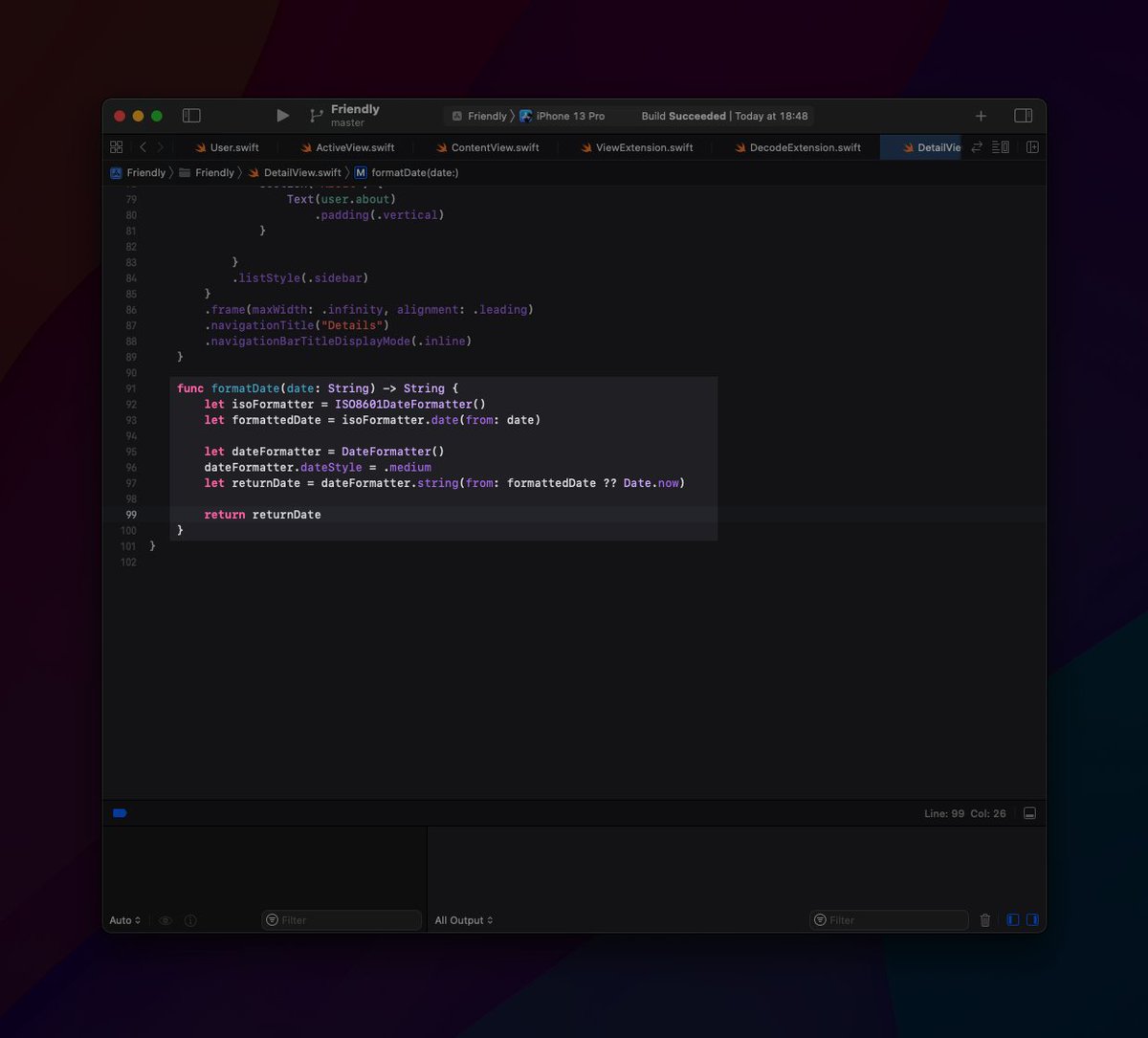Switch to the ViewExtension.swift tab
This screenshot has width=1148, height=1038.
tap(637, 147)
